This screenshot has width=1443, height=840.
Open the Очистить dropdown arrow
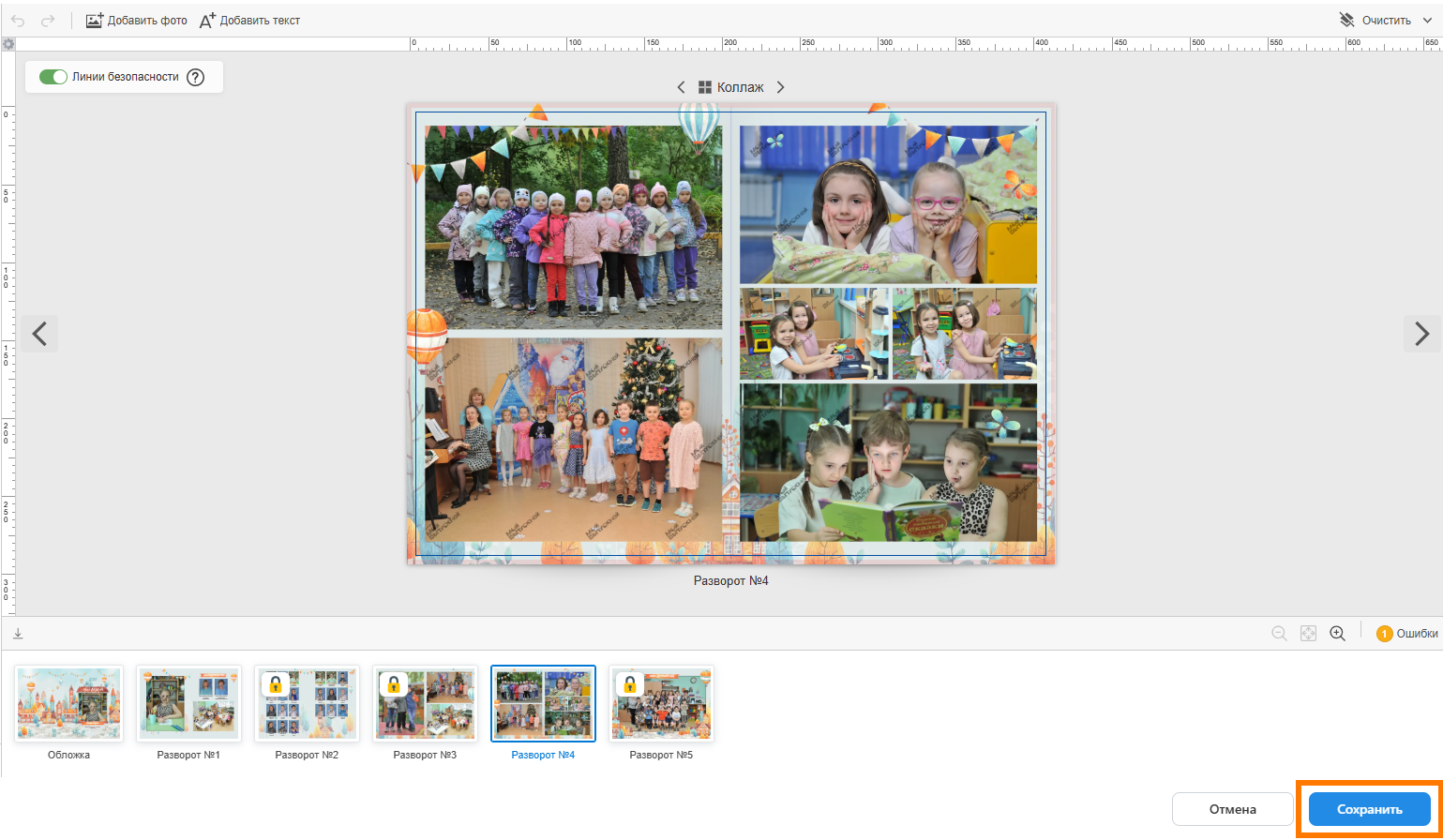click(1427, 20)
